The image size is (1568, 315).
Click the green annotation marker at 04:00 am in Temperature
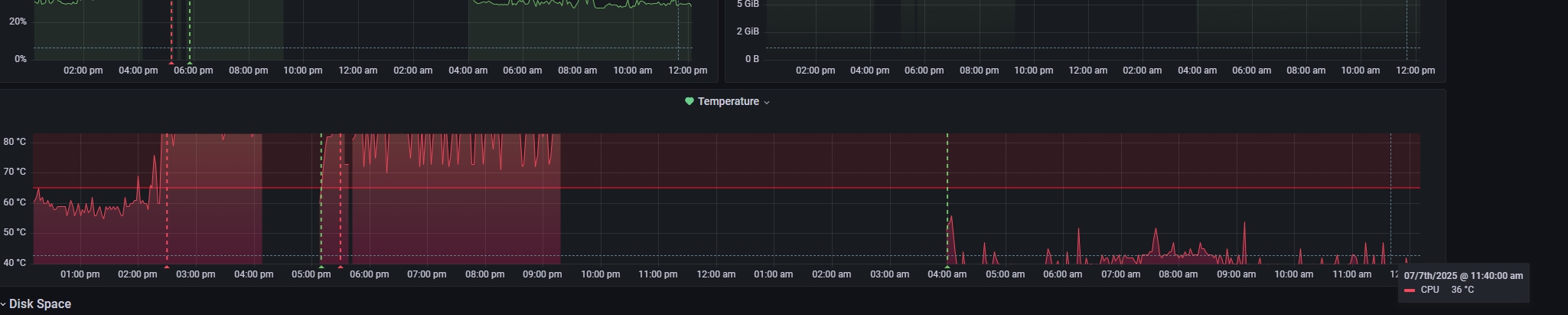click(947, 266)
